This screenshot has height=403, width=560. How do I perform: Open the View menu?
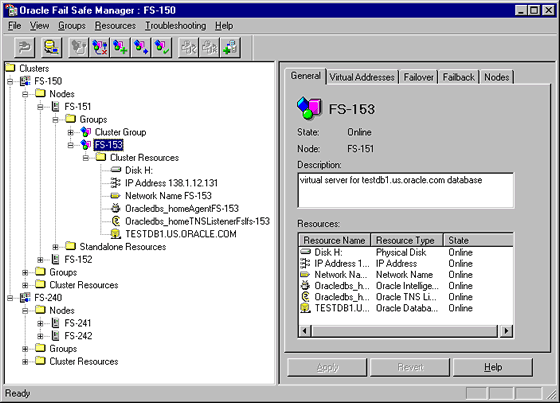pos(39,26)
